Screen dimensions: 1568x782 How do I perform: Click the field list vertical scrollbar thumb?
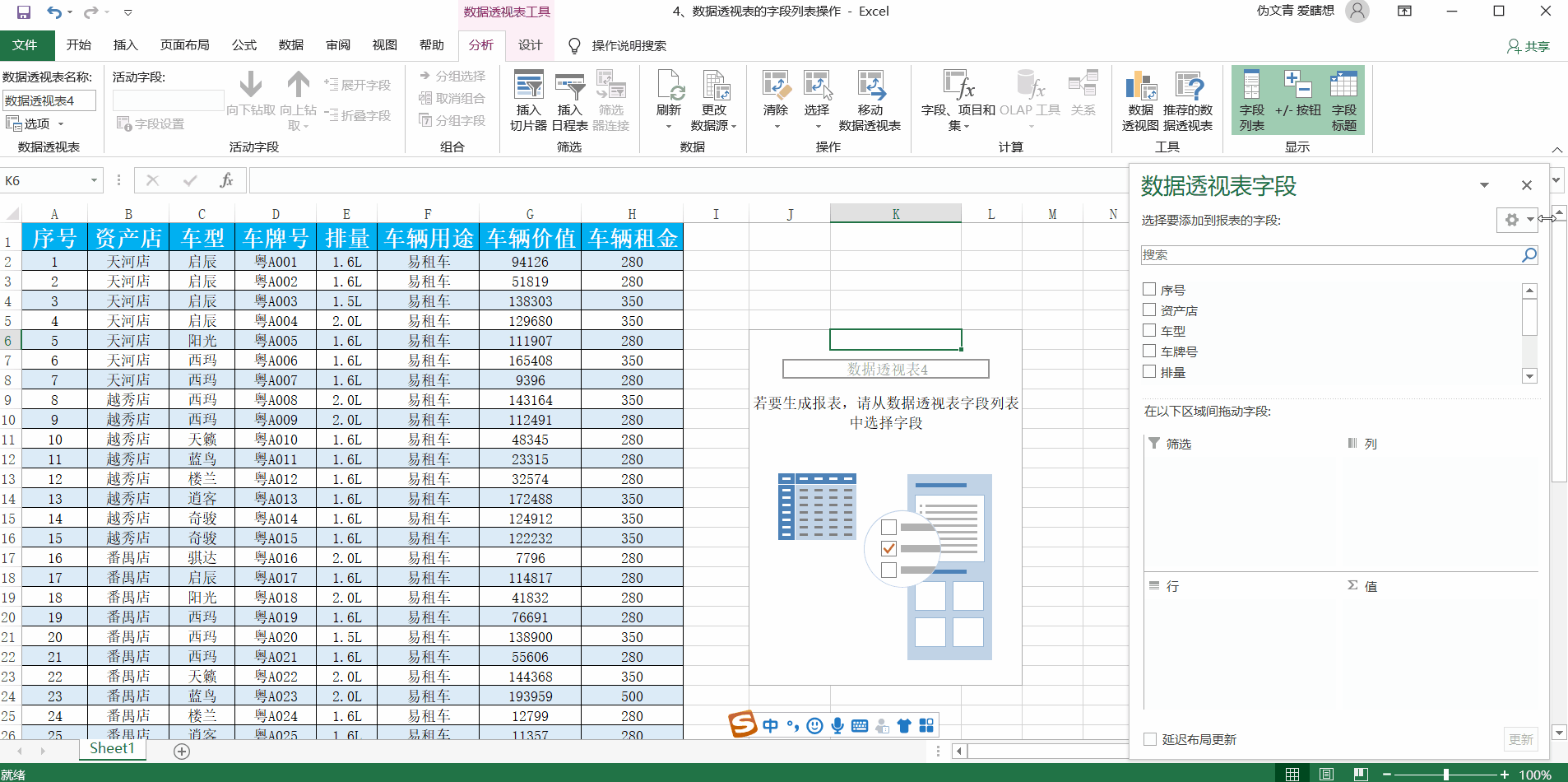coord(1529,317)
